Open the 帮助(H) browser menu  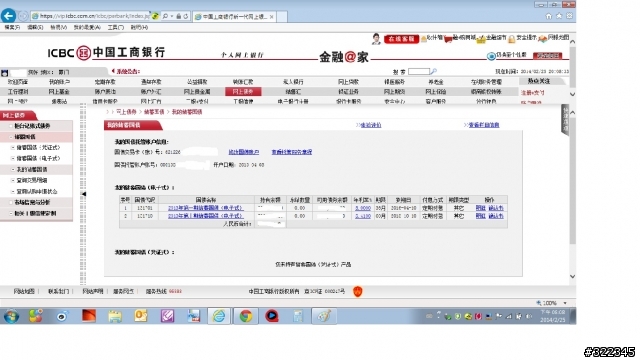coord(139,27)
